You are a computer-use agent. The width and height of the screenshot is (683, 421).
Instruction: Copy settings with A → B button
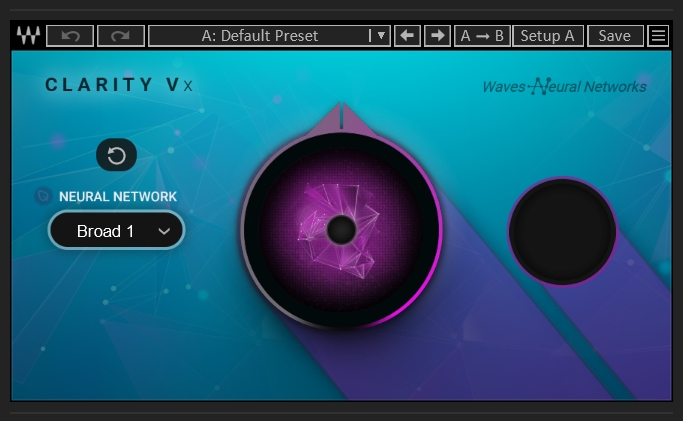point(482,36)
